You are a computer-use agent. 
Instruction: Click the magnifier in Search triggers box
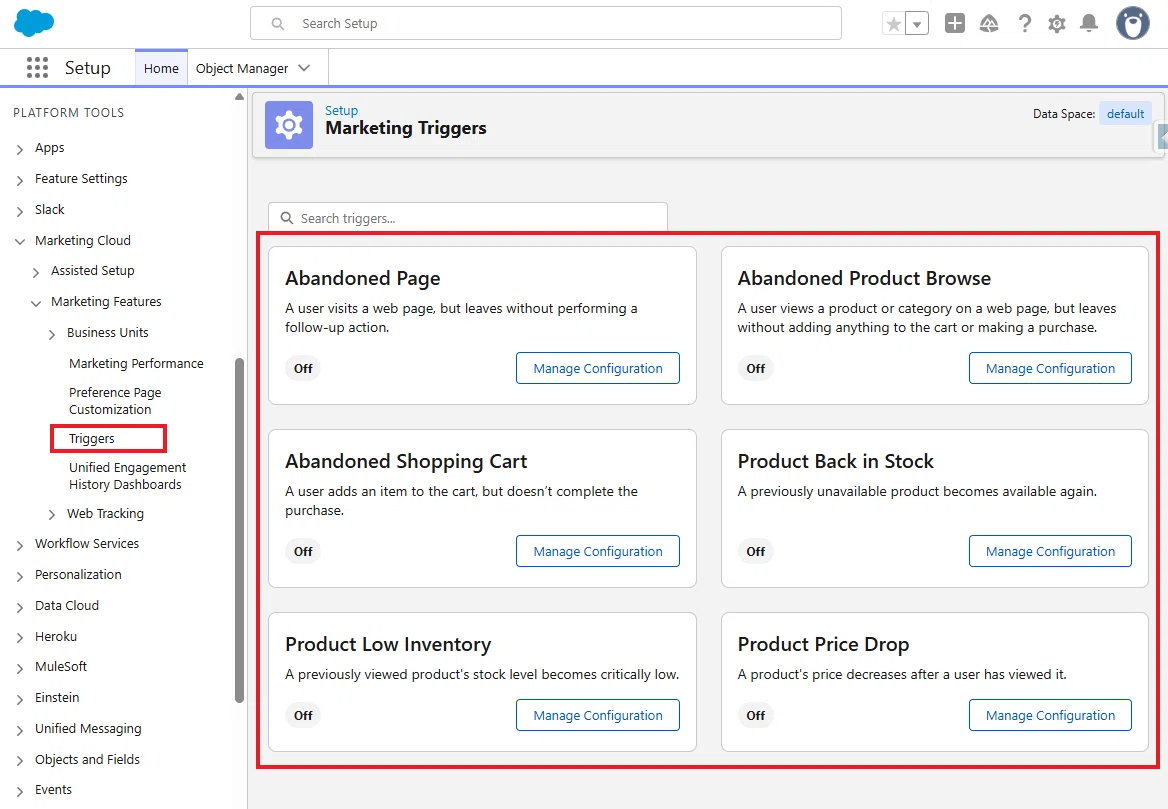click(287, 218)
